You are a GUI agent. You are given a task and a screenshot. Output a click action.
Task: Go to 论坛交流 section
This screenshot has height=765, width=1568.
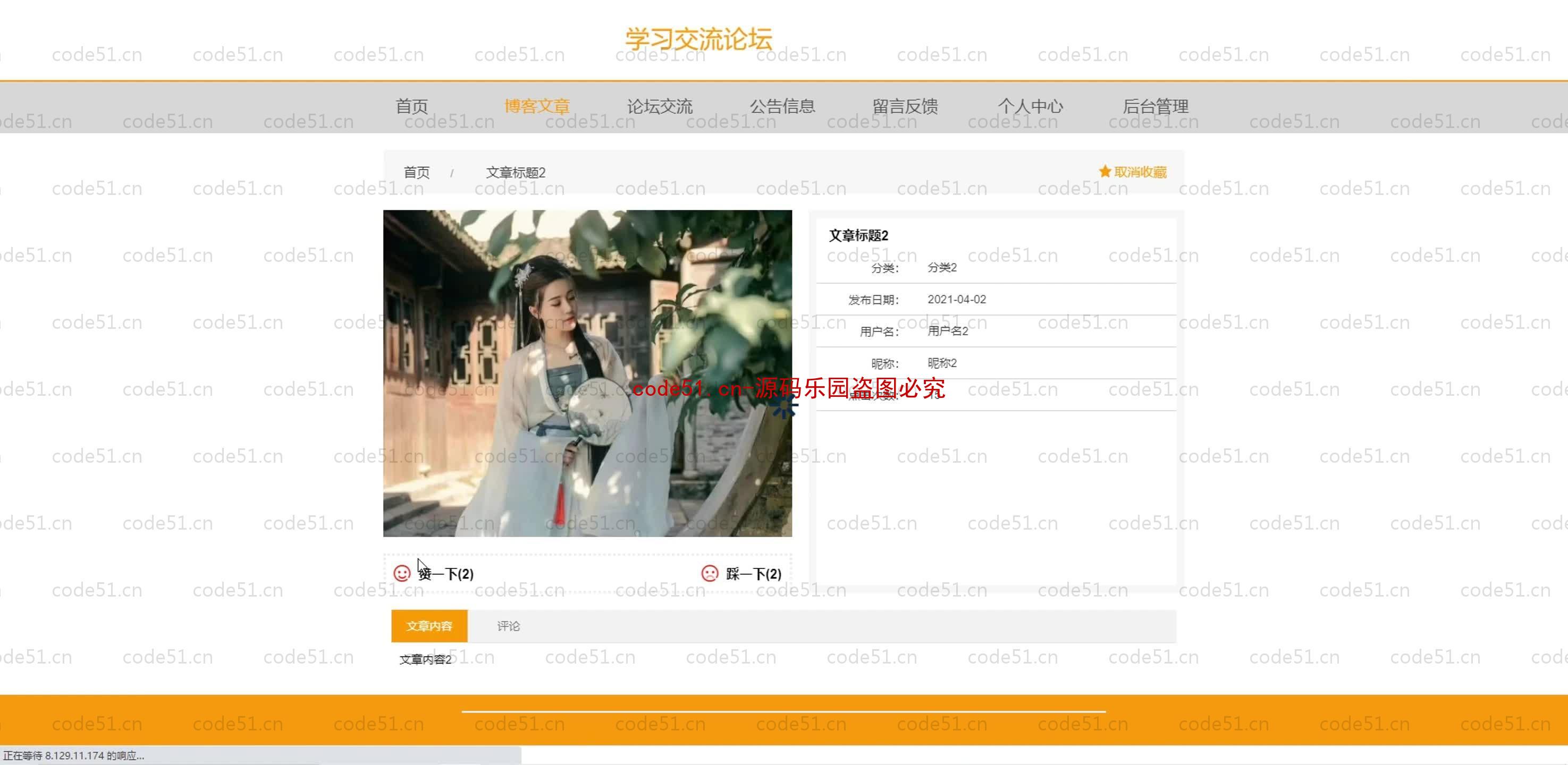660,106
